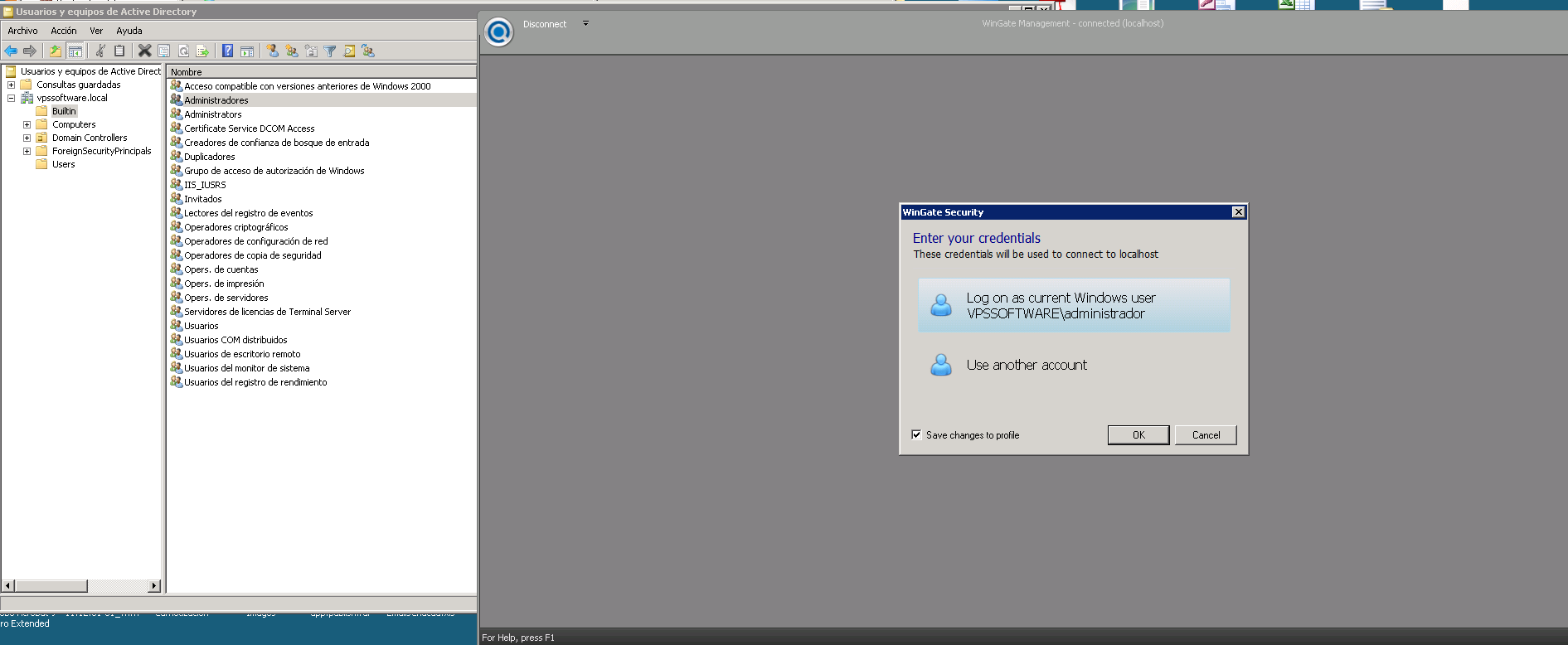The image size is (1568, 645).
Task: Go back using the blue arrow in Active Directory toolbar
Action: (x=12, y=51)
